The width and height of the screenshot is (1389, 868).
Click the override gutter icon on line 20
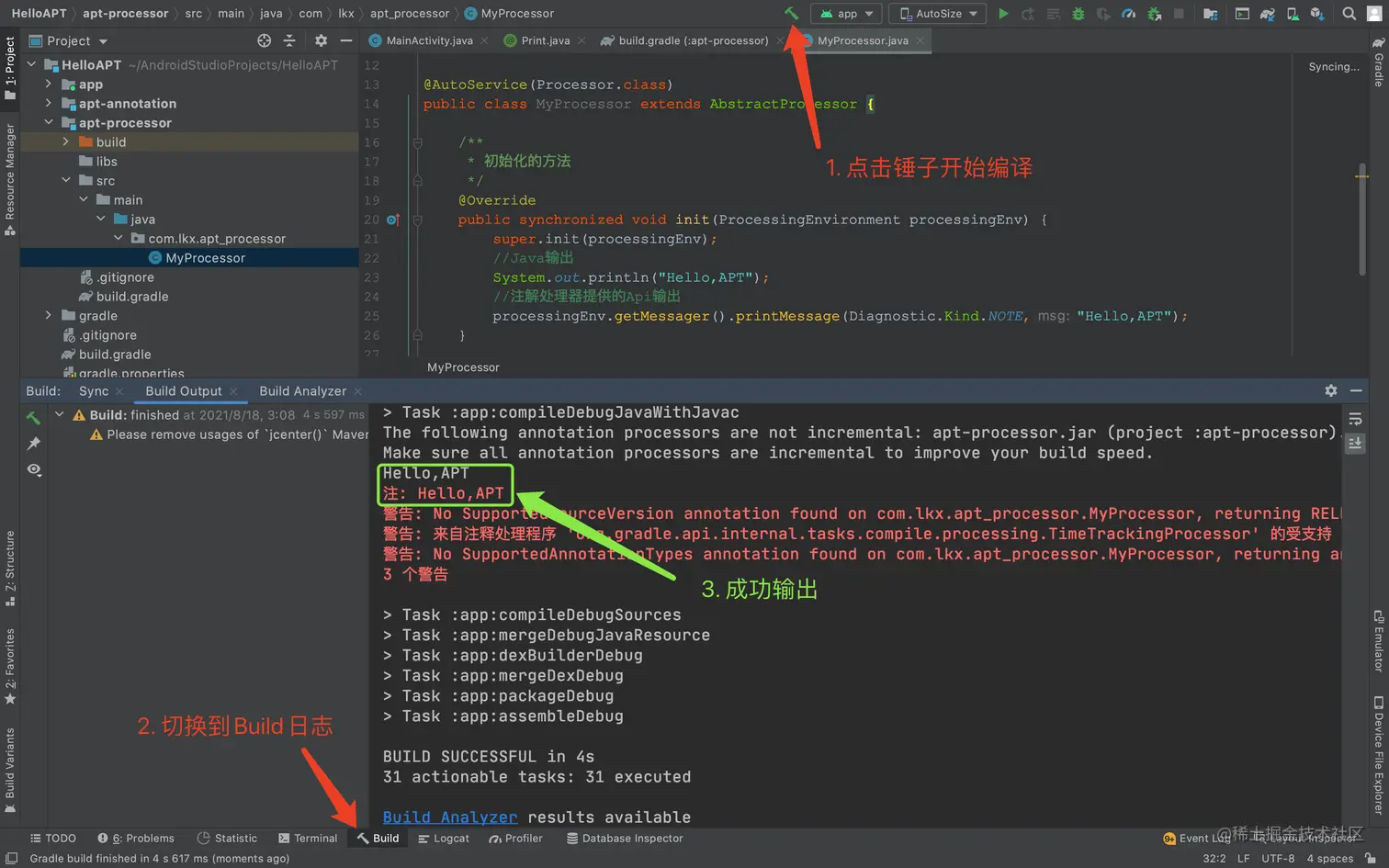tap(393, 220)
